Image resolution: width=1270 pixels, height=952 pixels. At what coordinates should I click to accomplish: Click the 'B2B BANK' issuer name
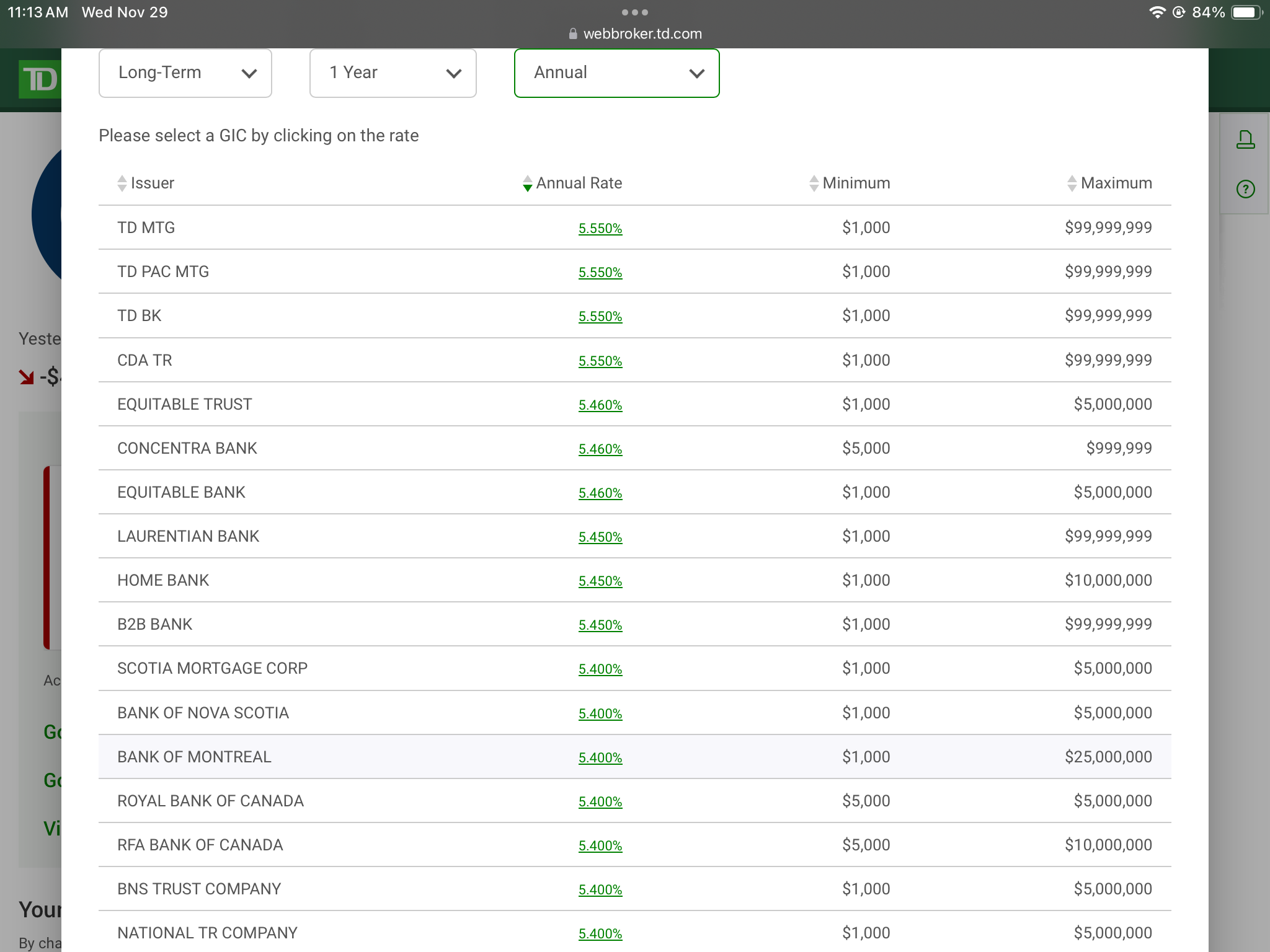(x=154, y=625)
